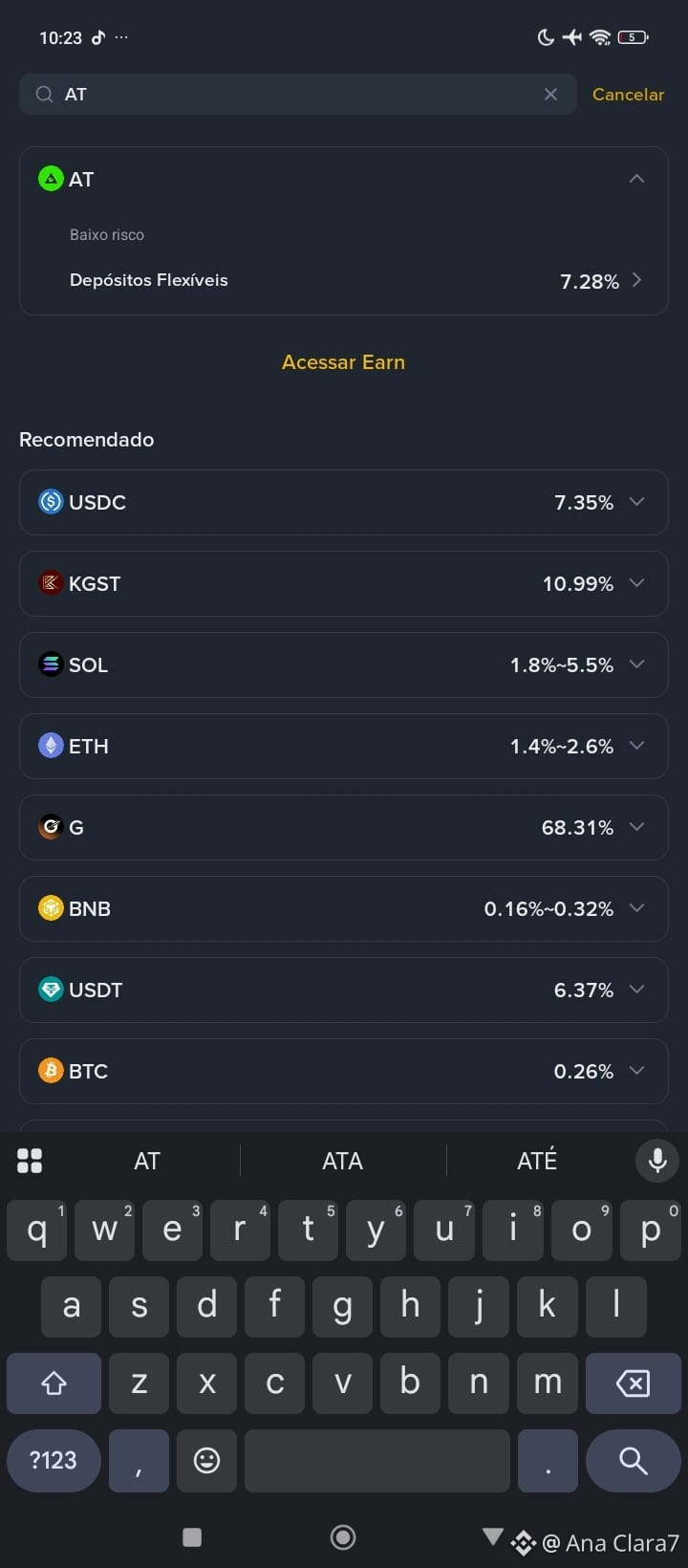Tap the ETH coin icon
The height and width of the screenshot is (1568, 688).
pos(51,746)
